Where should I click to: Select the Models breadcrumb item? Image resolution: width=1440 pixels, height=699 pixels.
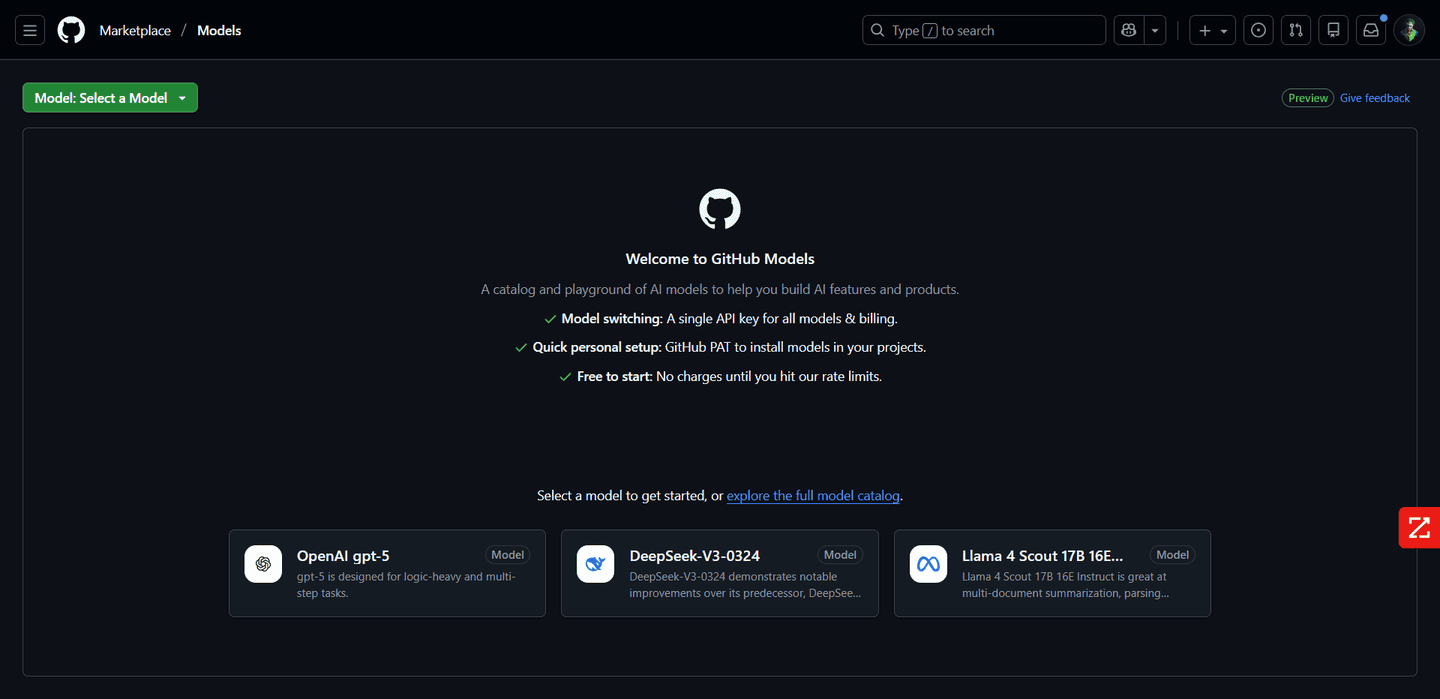[x=219, y=31]
